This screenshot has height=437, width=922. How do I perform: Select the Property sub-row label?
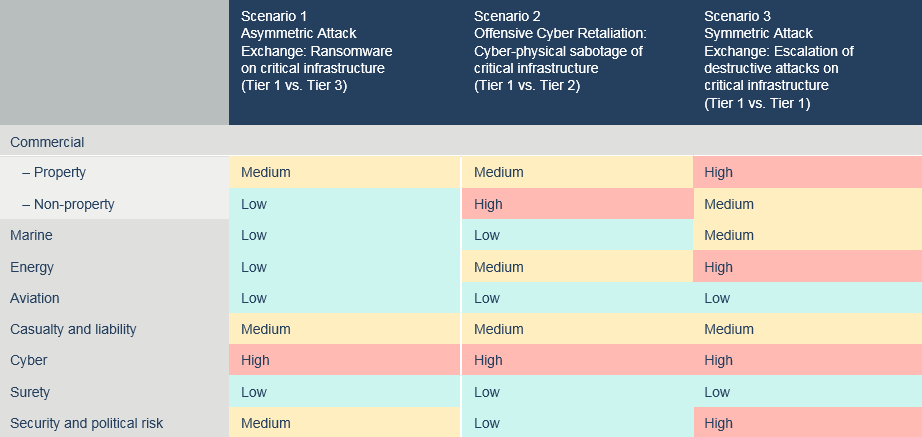pos(54,172)
